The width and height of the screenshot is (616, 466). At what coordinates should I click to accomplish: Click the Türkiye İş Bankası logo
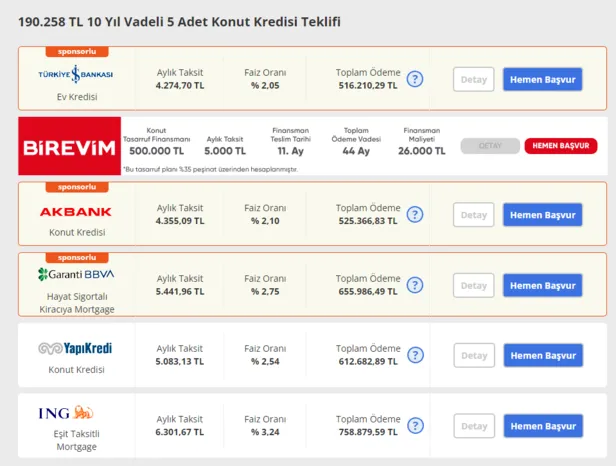(75, 74)
